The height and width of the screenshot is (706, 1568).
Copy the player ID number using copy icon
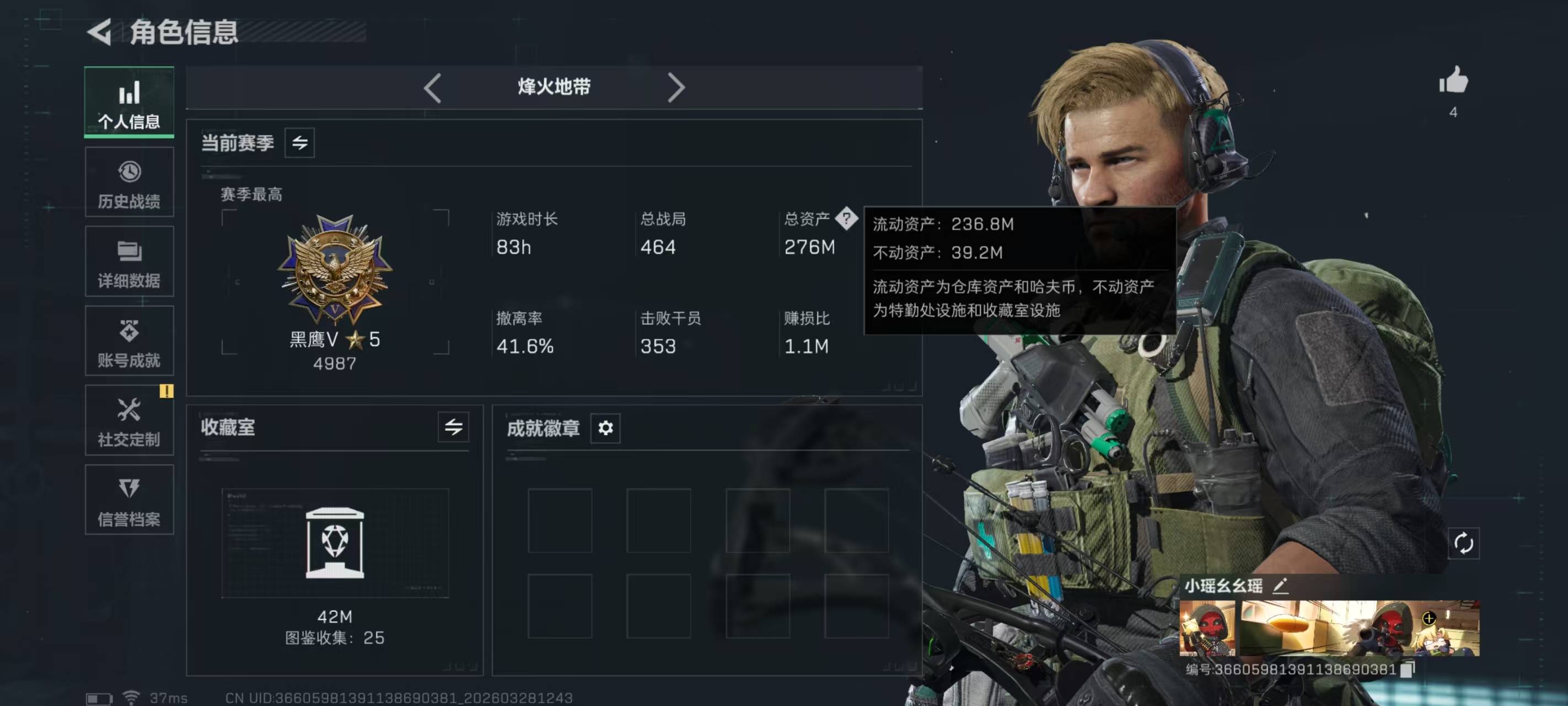tap(1408, 670)
